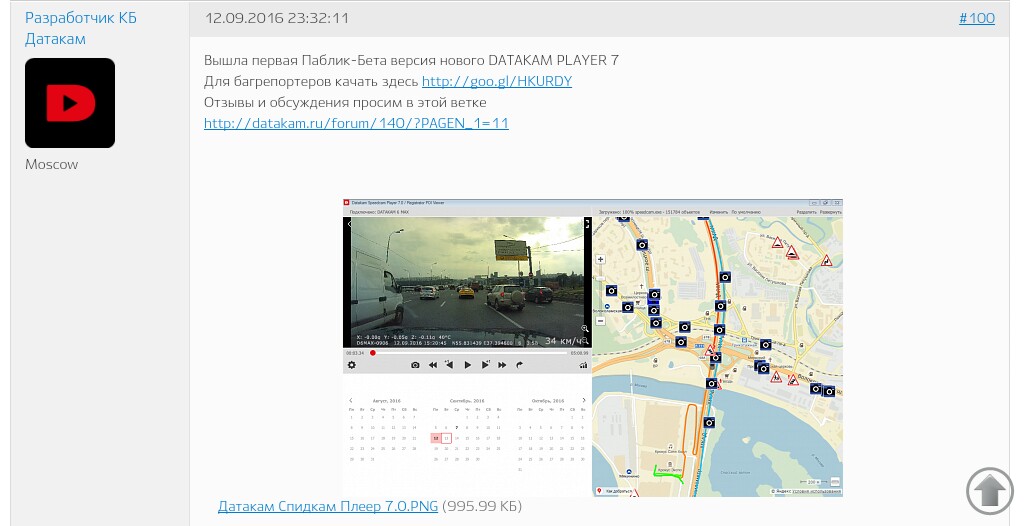Image resolution: width=1024 pixels, height=526 pixels.
Task: Go to previous month in calendar
Action: (350, 400)
